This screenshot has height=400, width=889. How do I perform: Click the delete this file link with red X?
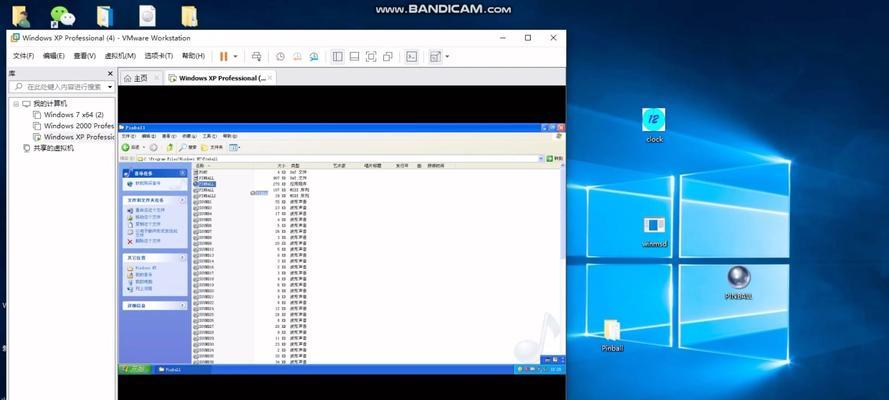[x=144, y=241]
